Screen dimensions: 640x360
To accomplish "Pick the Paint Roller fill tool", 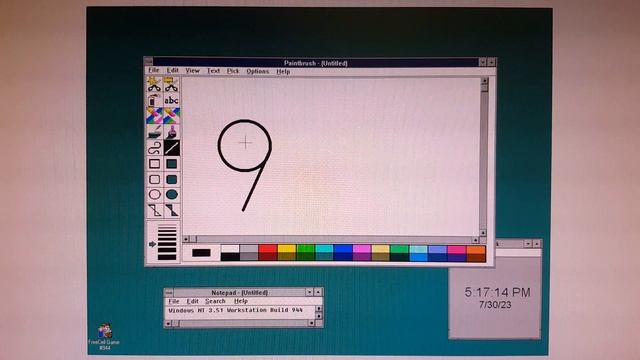I will click(x=154, y=132).
